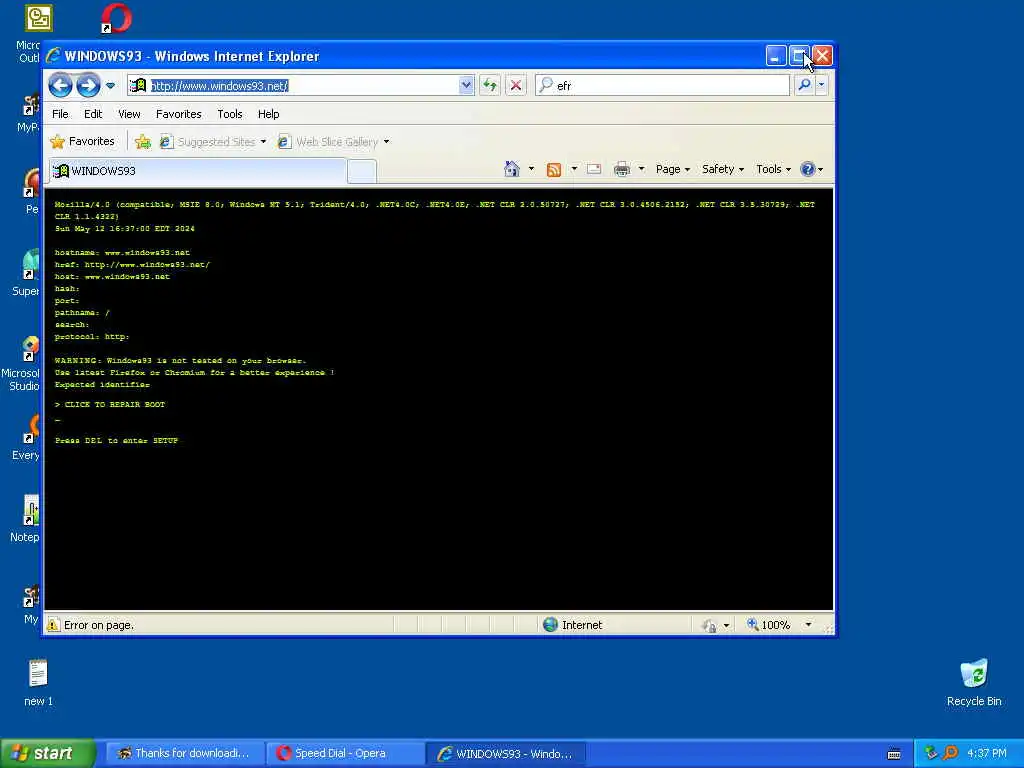Click the Home icon in command bar
The height and width of the screenshot is (768, 1024).
point(511,170)
